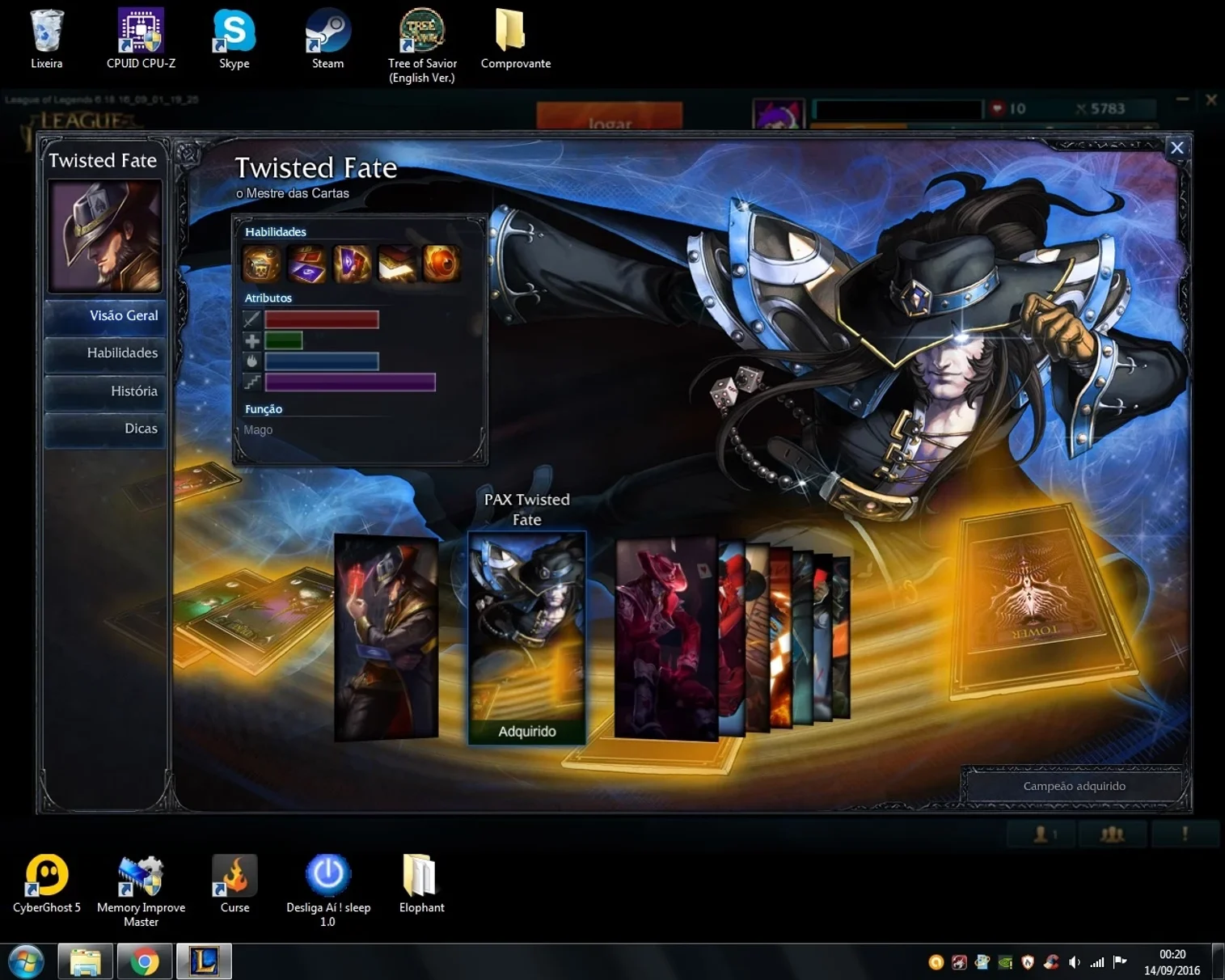This screenshot has height=980, width=1225.
Task: Click the CCleaner tray icon
Action: [x=1051, y=962]
